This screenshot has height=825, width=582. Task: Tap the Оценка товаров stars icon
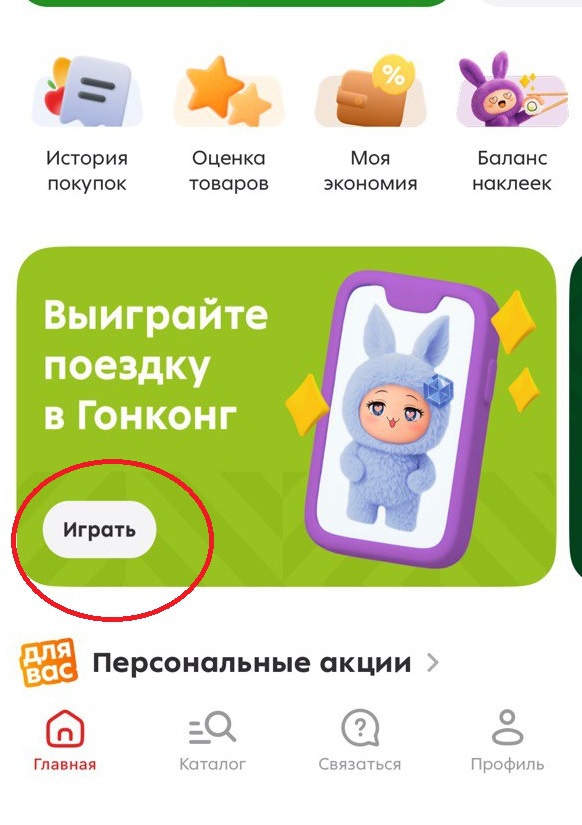tap(229, 92)
